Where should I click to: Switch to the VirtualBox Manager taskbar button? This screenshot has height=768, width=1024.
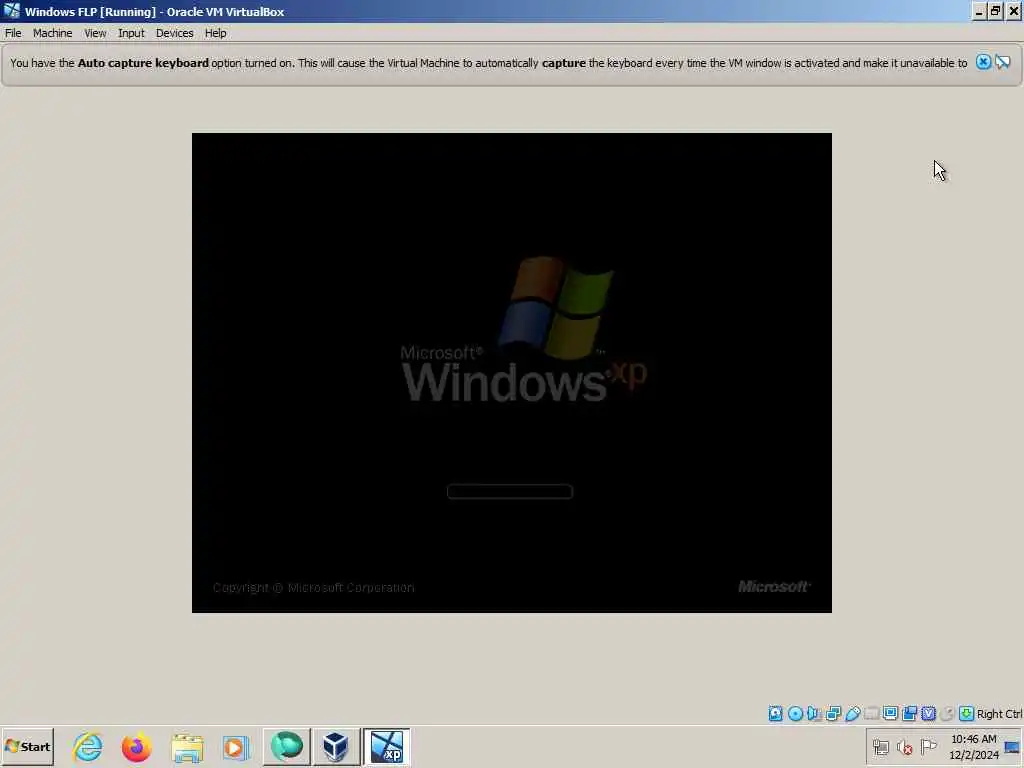point(336,746)
